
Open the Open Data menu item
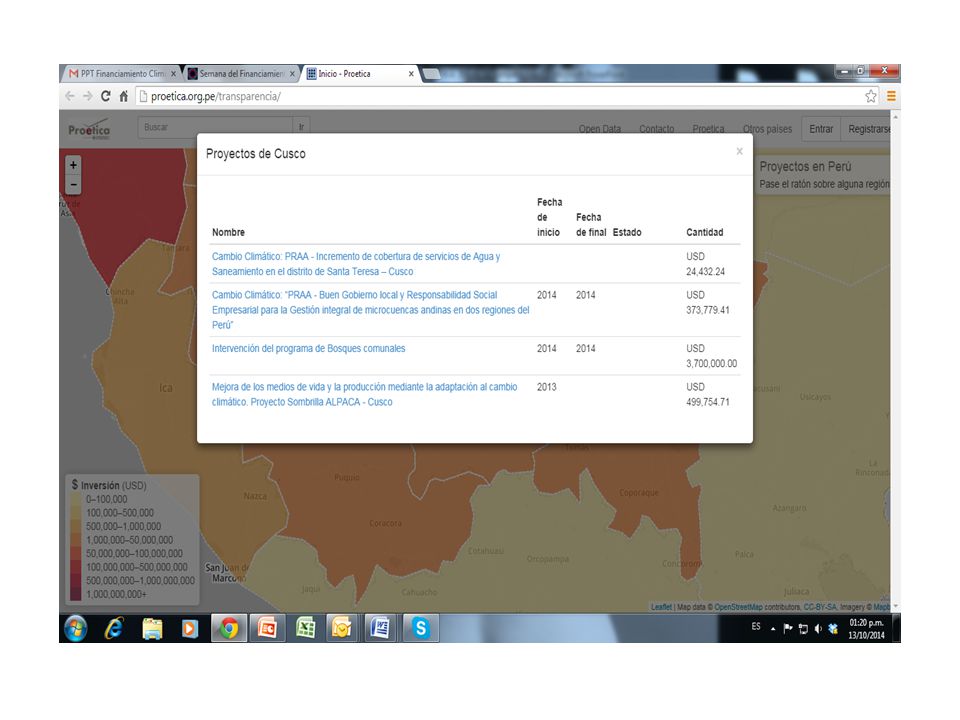(x=599, y=129)
